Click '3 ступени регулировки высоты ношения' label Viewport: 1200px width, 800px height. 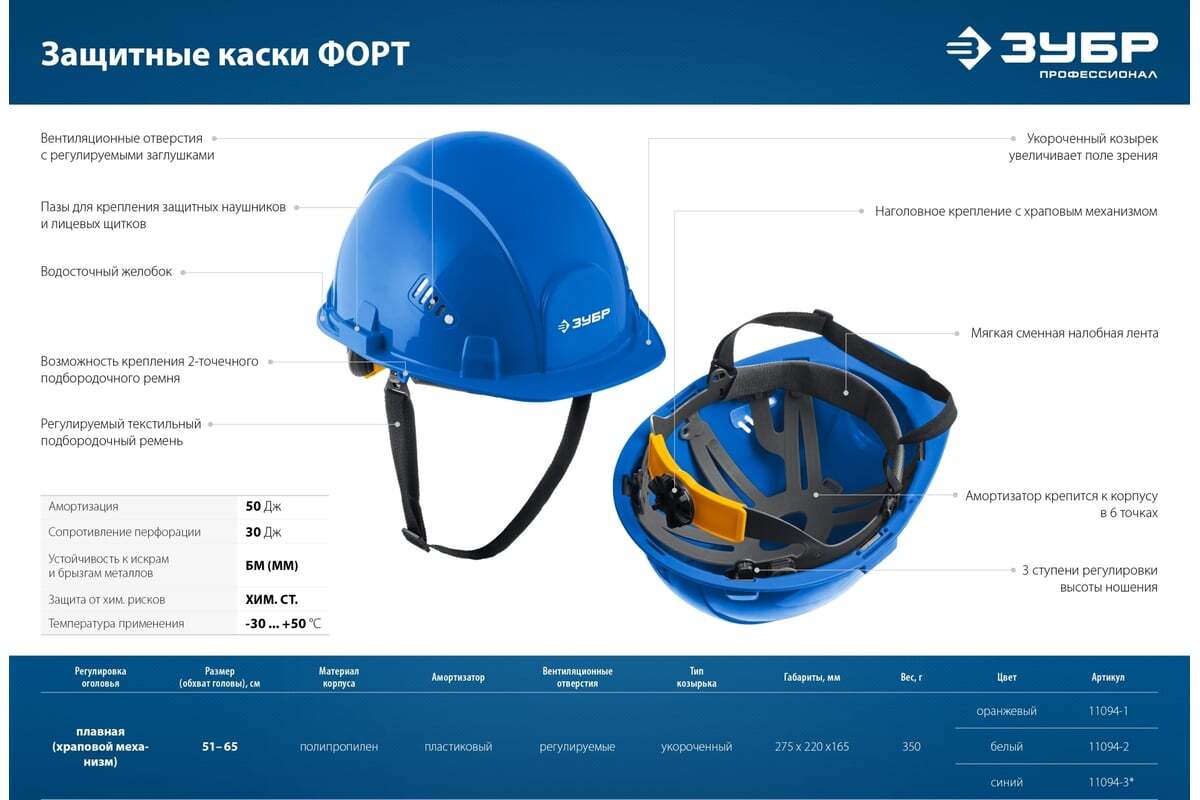[1089, 579]
